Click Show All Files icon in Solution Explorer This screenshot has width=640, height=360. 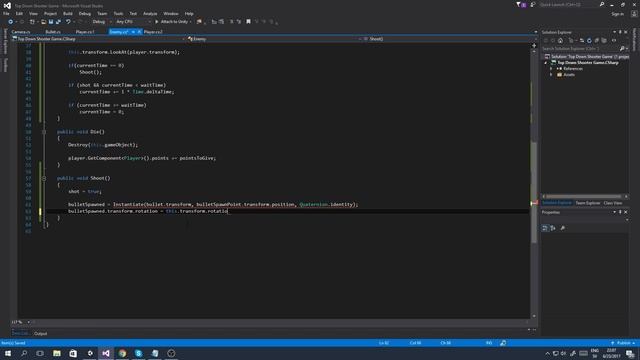tap(604, 40)
